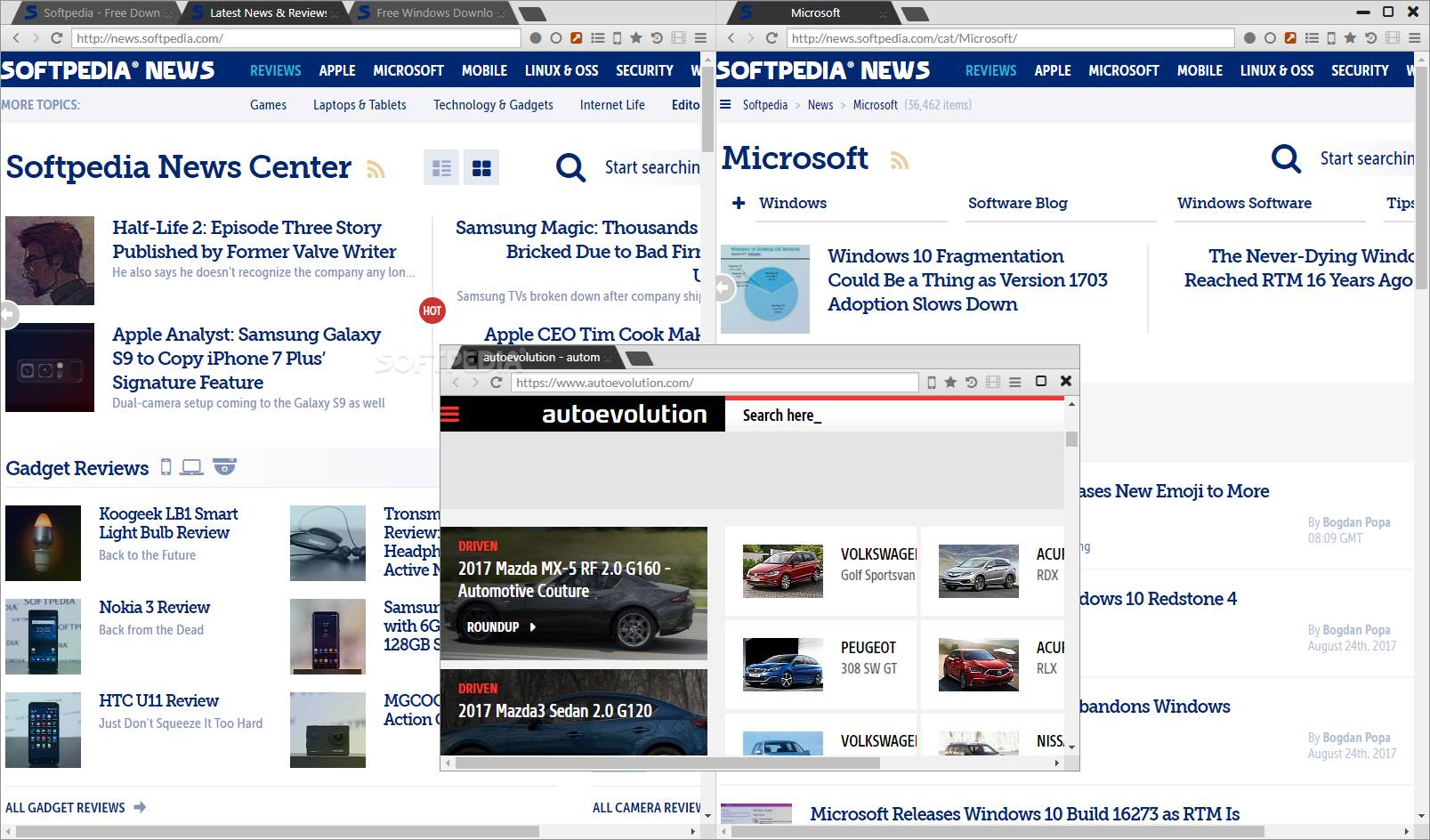Open history icon in autoevolution window
The width and height of the screenshot is (1430, 840).
(x=972, y=383)
